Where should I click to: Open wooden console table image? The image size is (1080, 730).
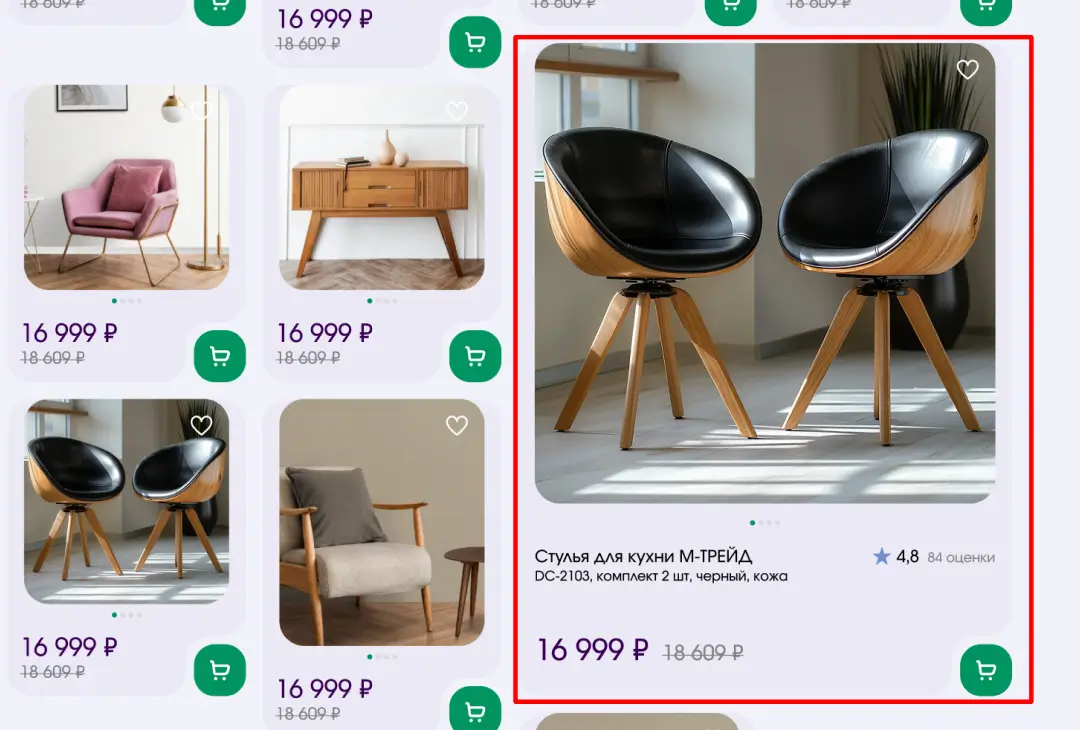coord(382,187)
